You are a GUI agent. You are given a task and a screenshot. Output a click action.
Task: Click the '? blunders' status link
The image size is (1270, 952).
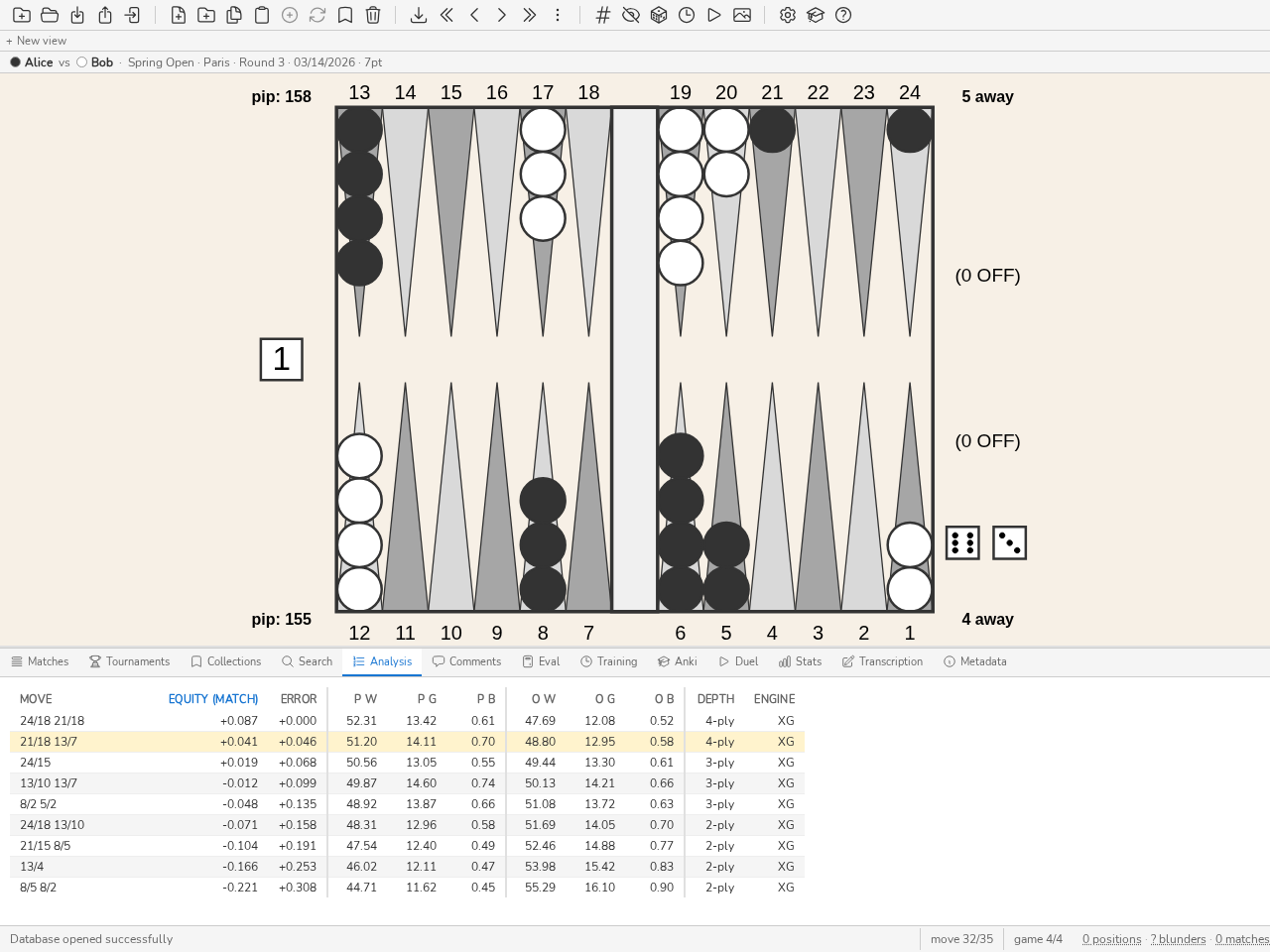[1179, 939]
